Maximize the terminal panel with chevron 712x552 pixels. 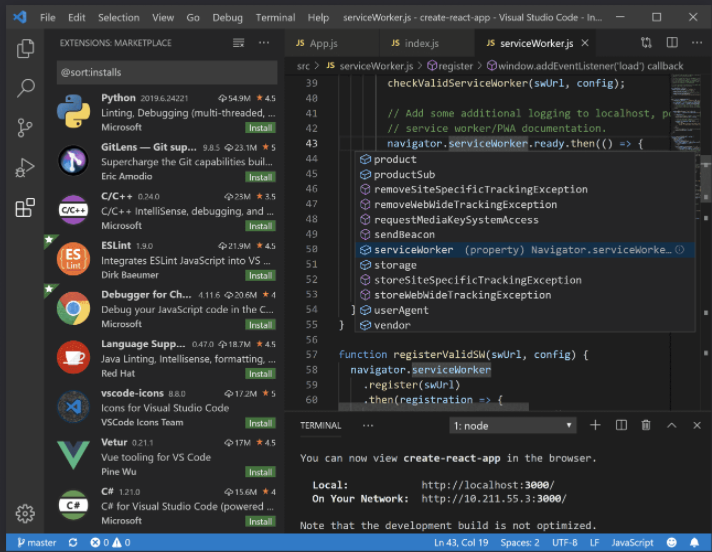pos(672,425)
